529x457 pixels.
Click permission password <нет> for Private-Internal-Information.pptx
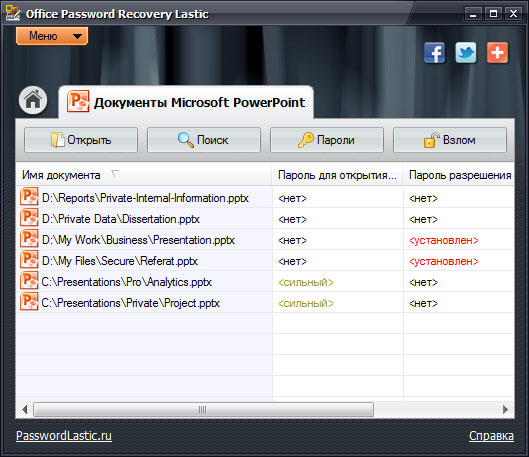pyautogui.click(x=423, y=199)
